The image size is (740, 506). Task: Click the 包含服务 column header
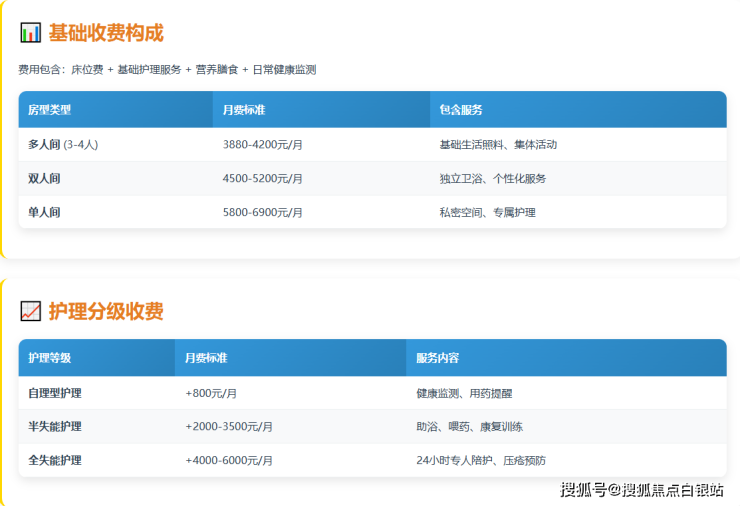[461, 109]
